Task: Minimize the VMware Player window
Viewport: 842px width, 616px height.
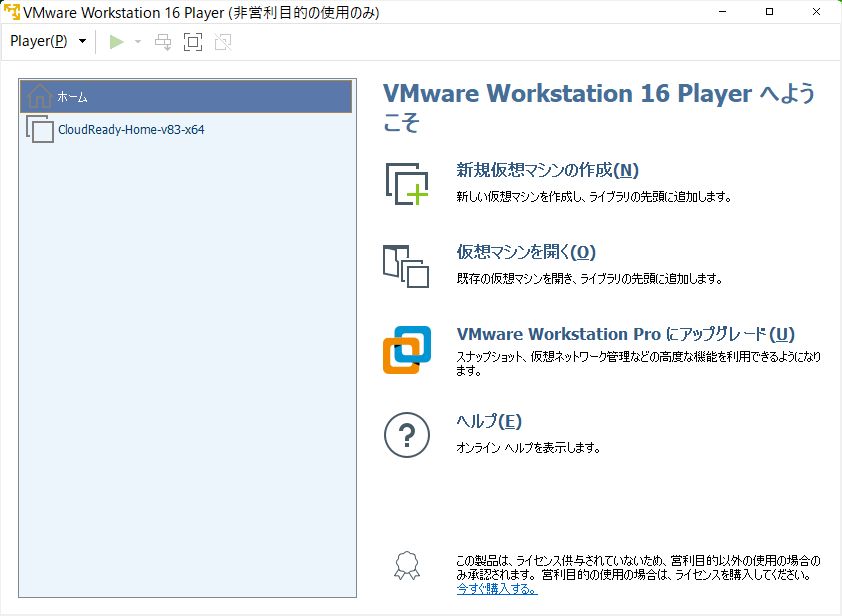Action: 723,12
